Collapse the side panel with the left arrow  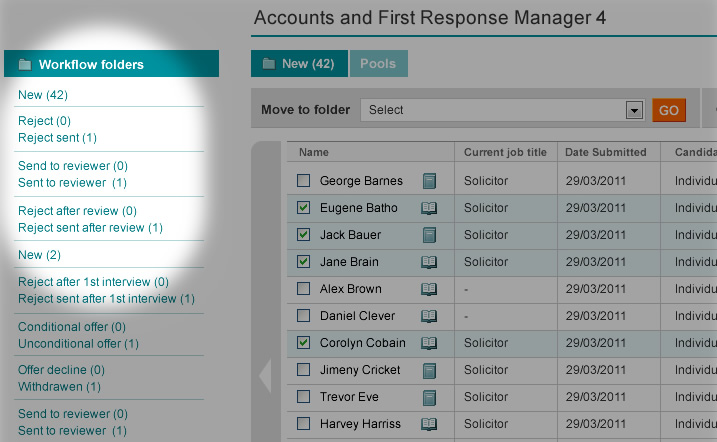[x=265, y=376]
